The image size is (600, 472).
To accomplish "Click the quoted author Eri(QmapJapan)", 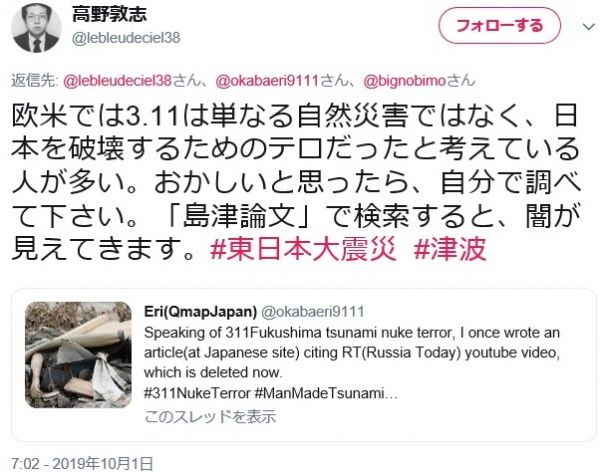I will 200,312.
